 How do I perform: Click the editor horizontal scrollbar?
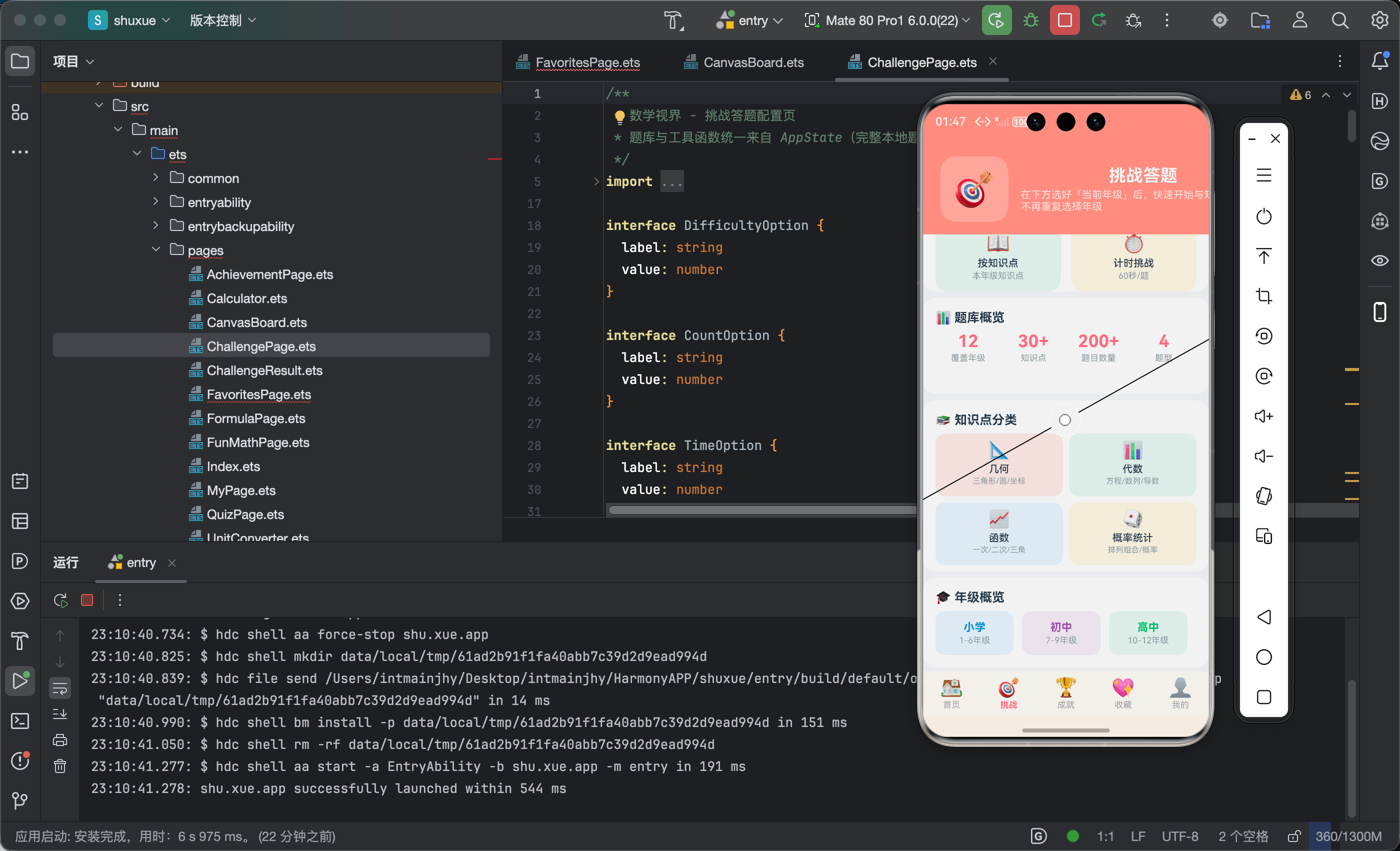[761, 510]
